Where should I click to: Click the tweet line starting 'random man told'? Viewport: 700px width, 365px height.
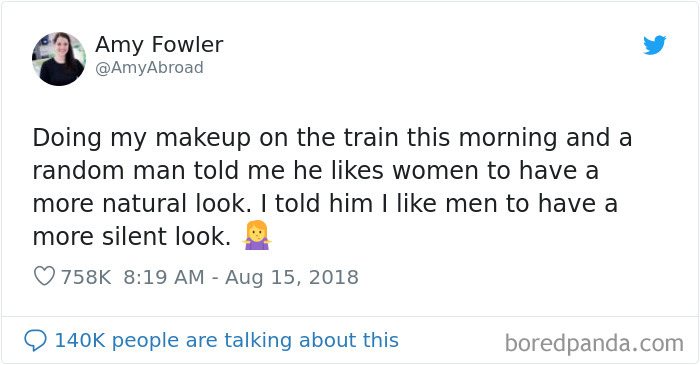point(316,170)
